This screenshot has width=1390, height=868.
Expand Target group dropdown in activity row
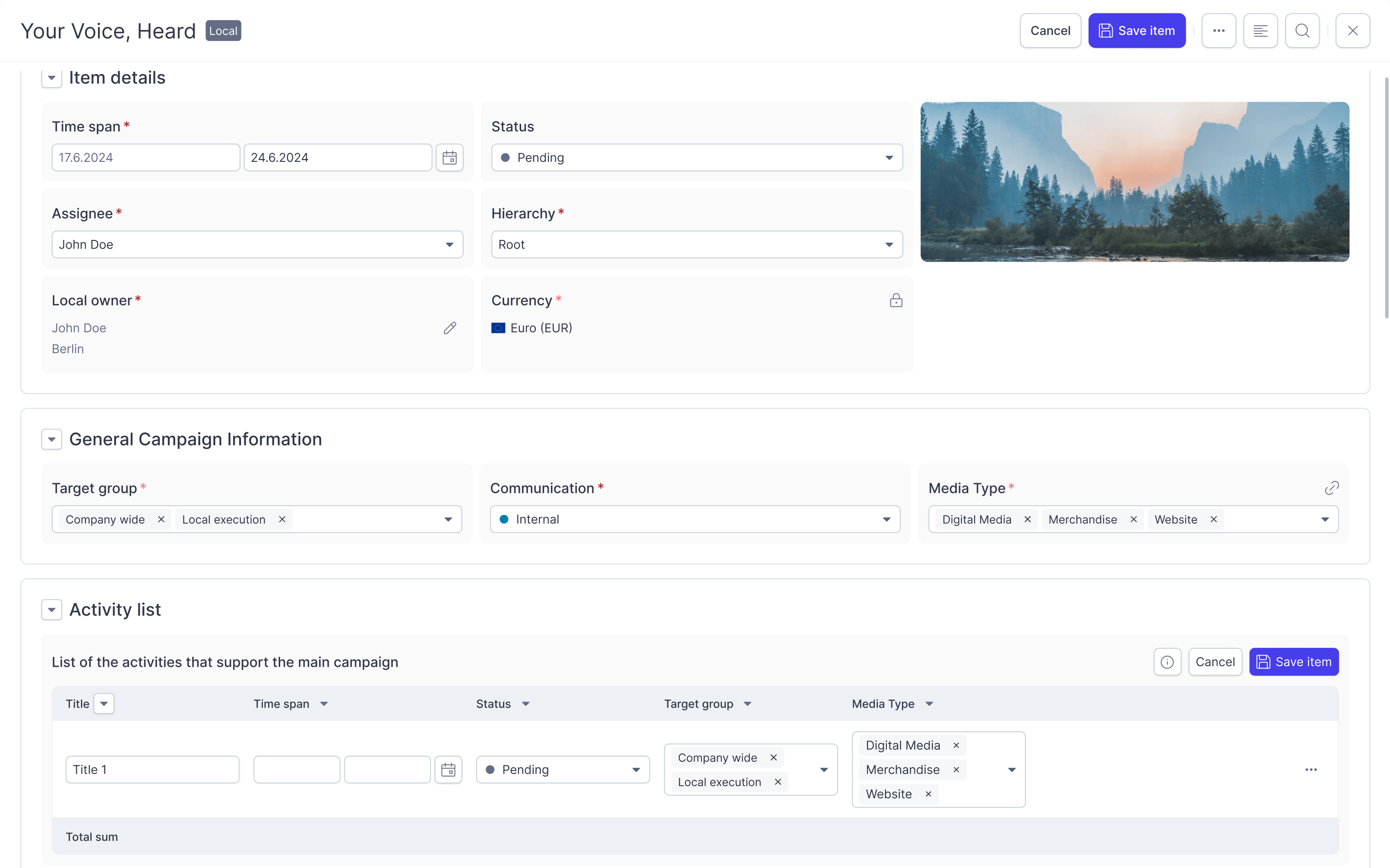[x=824, y=770]
